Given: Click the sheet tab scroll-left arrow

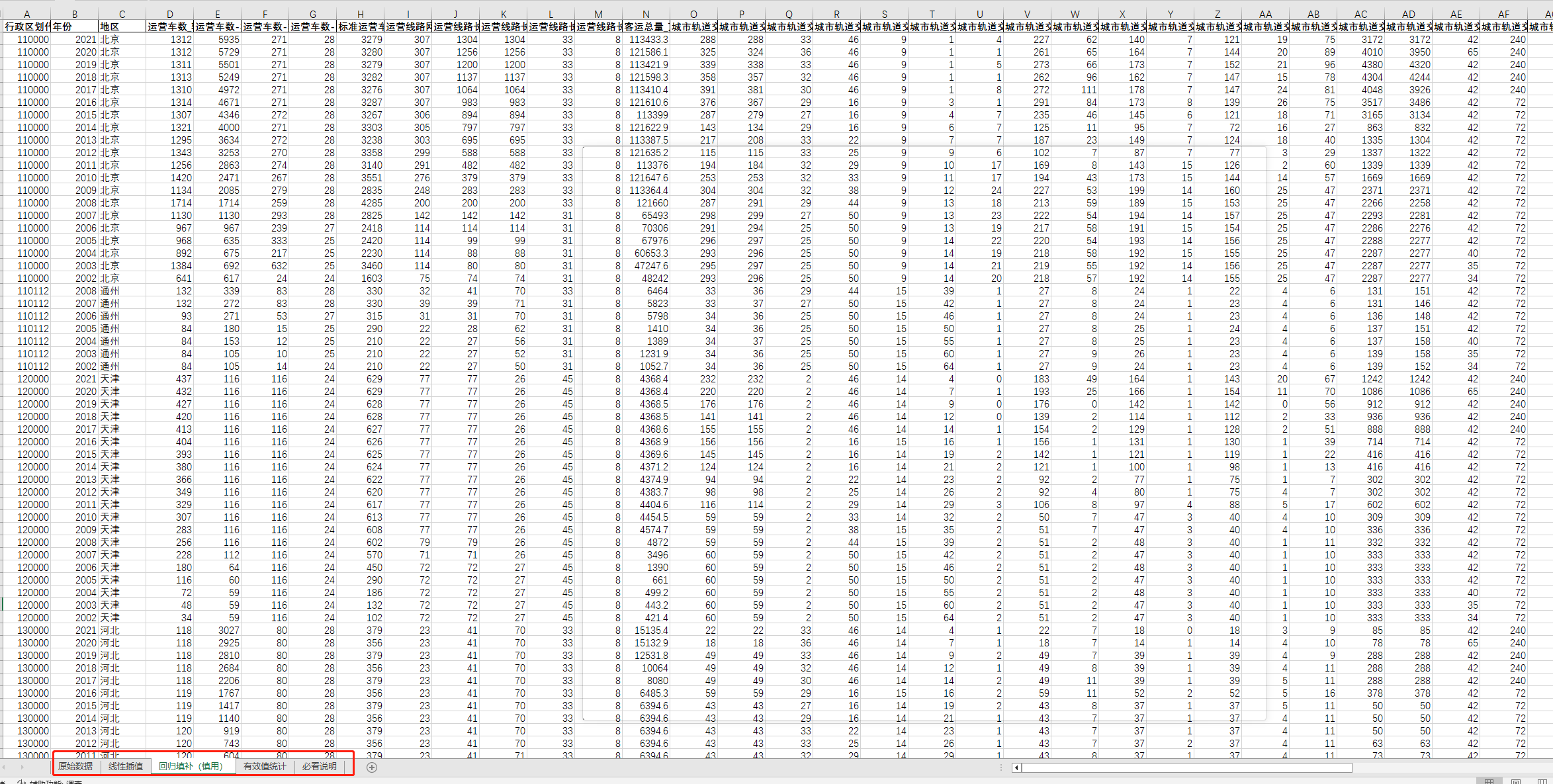Looking at the screenshot, I should click(4, 767).
